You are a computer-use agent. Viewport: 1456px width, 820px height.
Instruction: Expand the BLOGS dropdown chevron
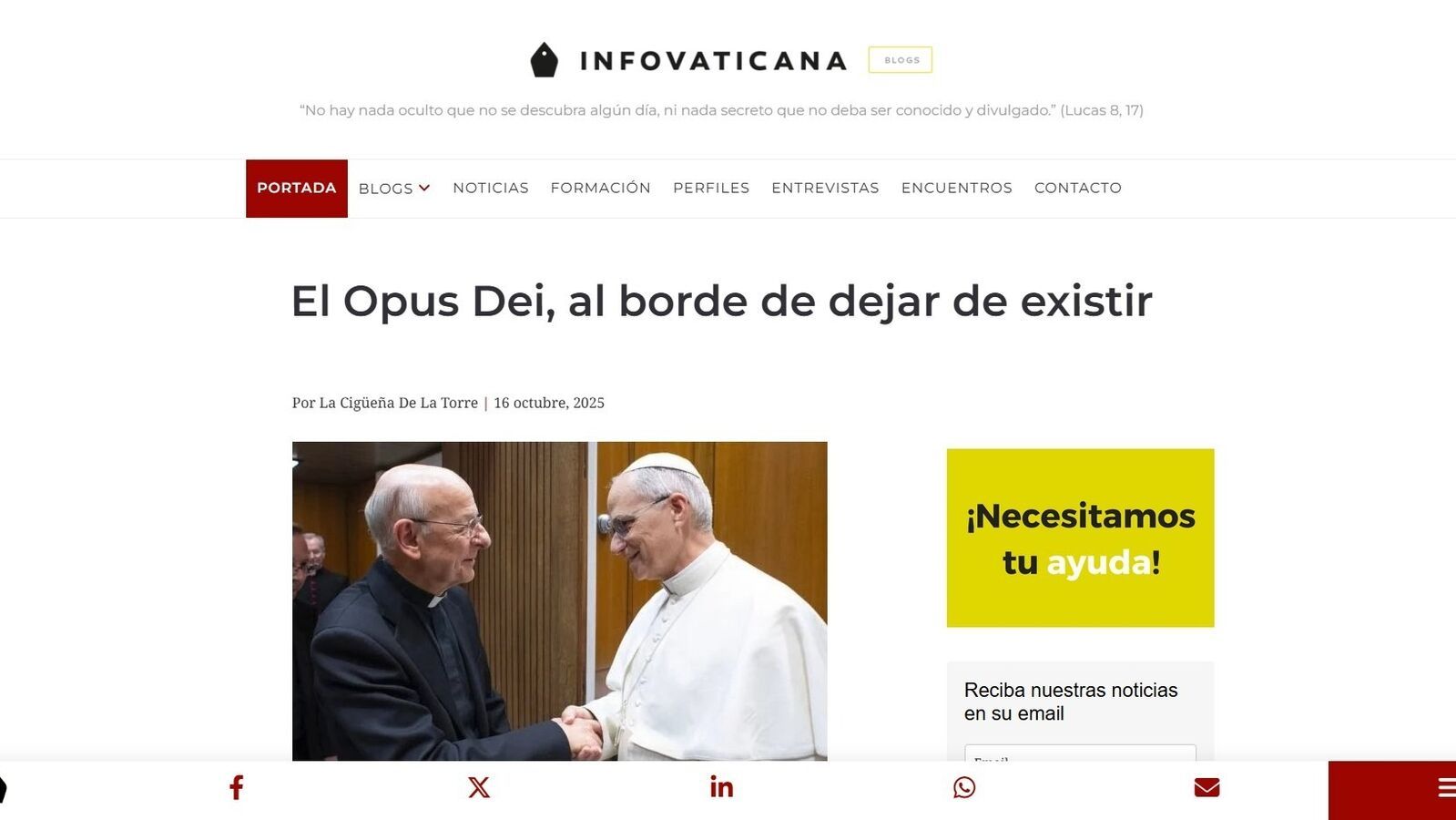[x=424, y=188]
